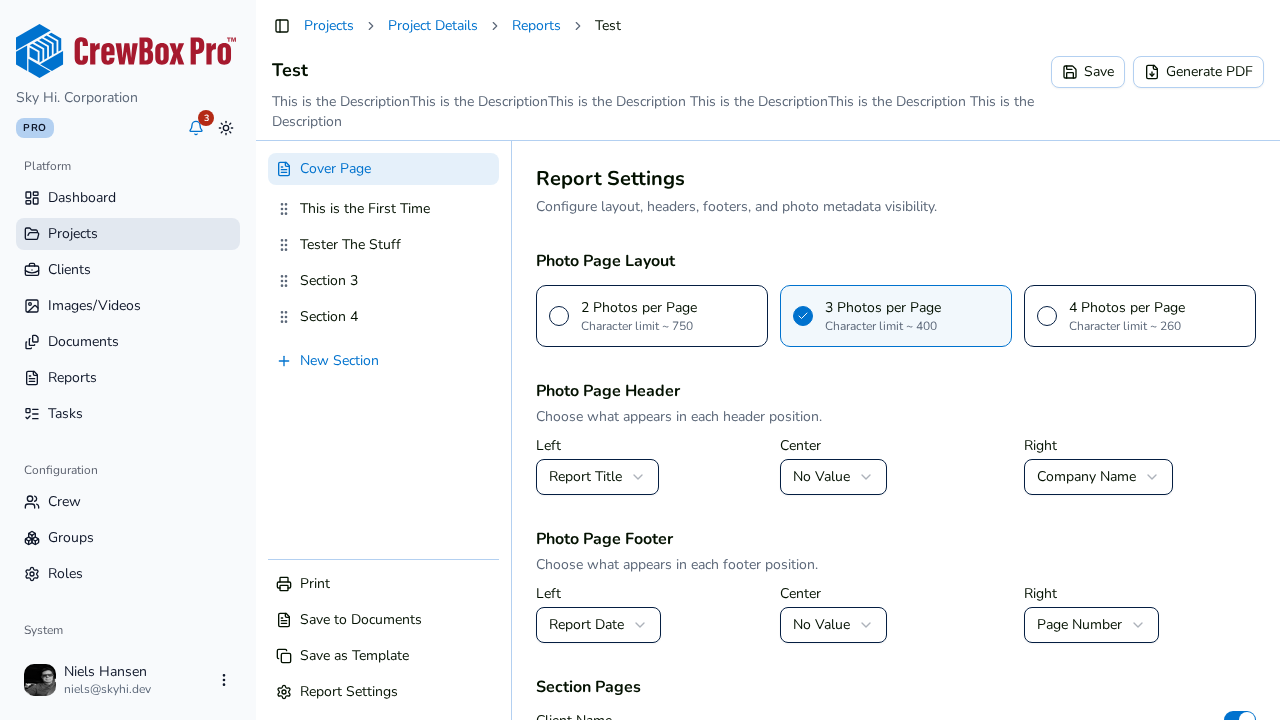Image resolution: width=1280 pixels, height=720 pixels.
Task: Click the Images/Videos picture icon
Action: pos(32,306)
